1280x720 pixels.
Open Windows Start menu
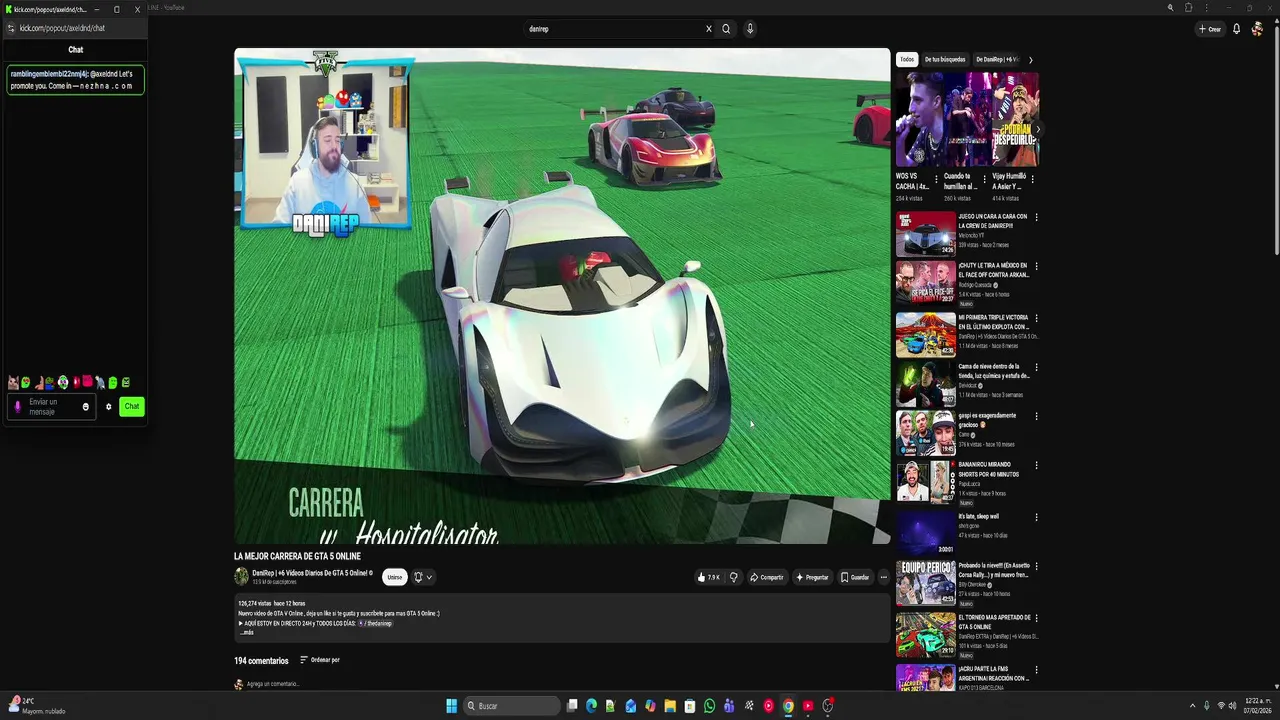(x=452, y=706)
